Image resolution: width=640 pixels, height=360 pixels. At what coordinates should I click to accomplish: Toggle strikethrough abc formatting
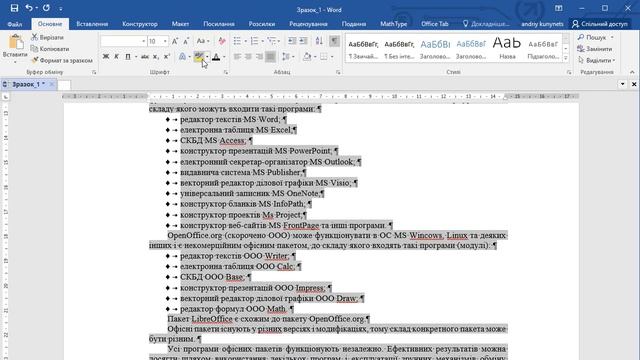[144, 57]
